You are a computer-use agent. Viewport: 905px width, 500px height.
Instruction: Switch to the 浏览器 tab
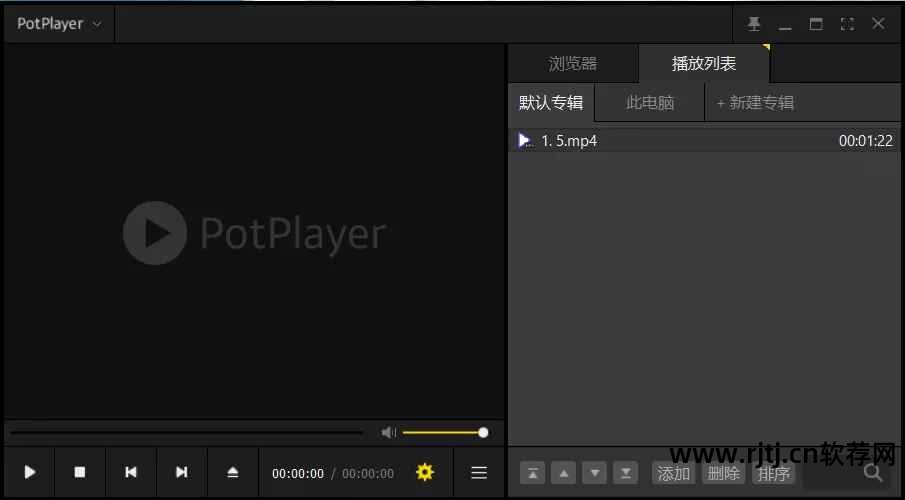click(573, 64)
